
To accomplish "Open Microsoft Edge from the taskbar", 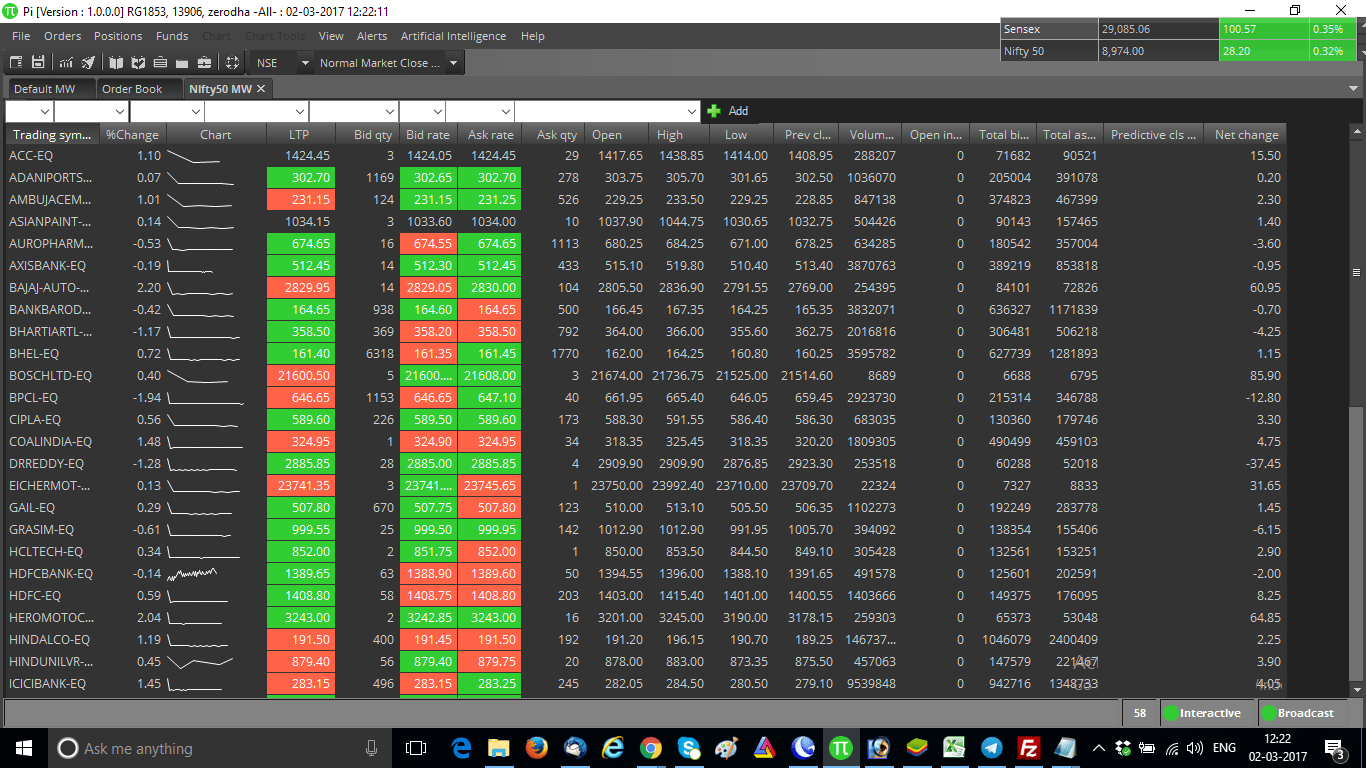I will (x=461, y=747).
